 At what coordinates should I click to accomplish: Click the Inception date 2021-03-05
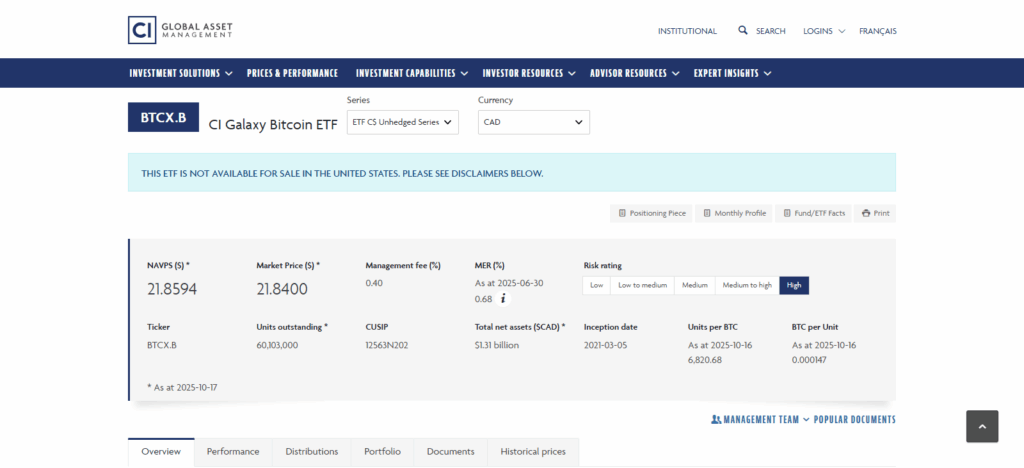coord(605,345)
